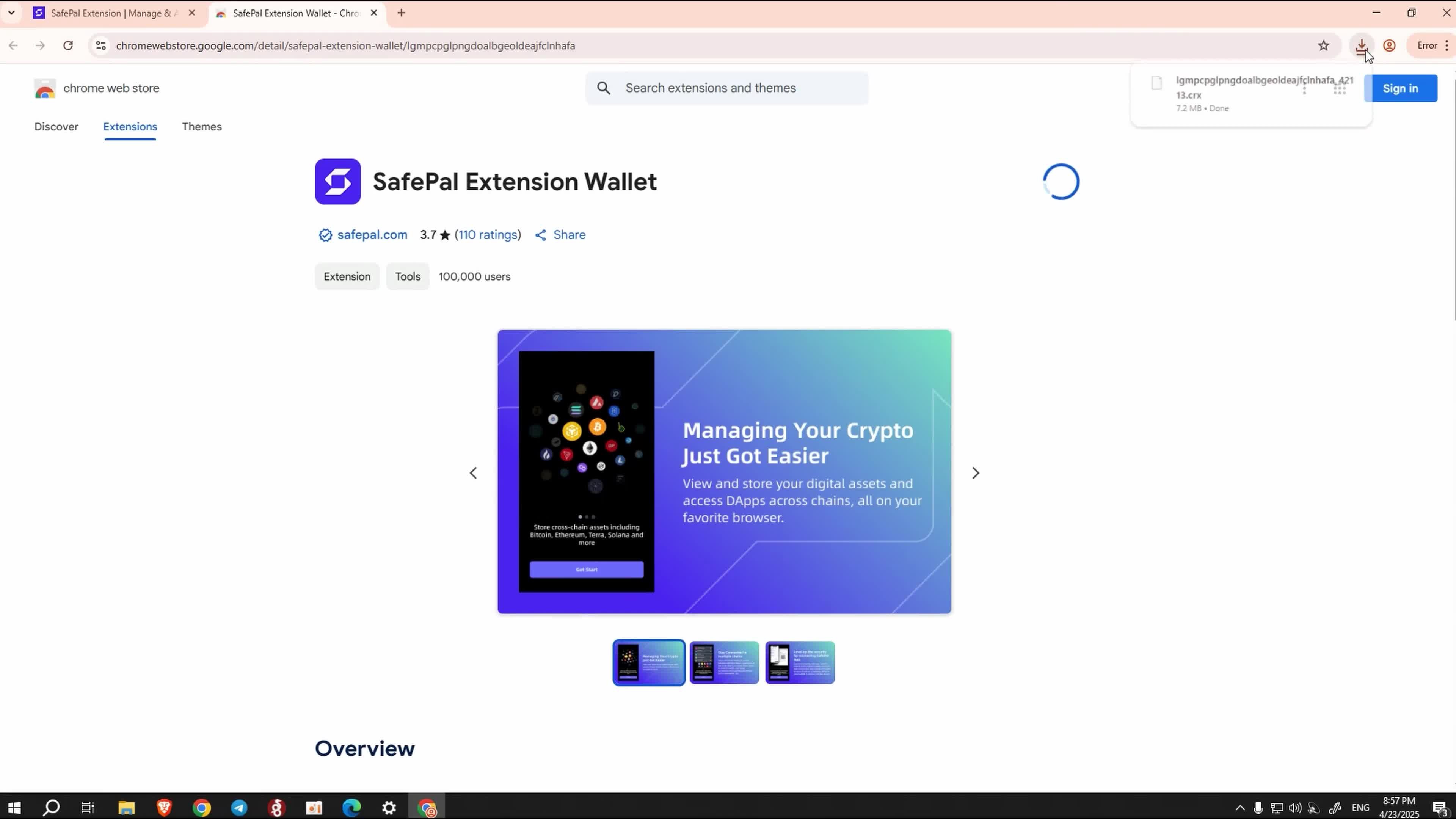The image size is (1456, 819).
Task: Go forward to next page
Action: [40, 46]
